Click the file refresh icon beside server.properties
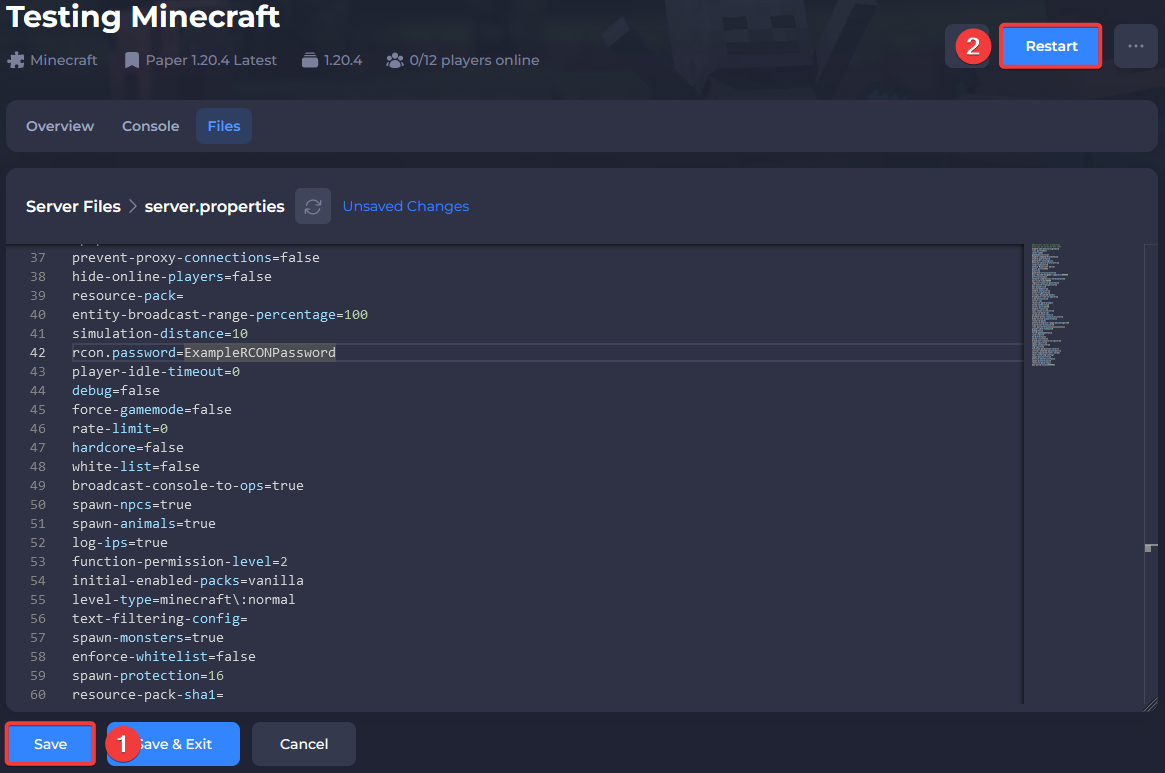Screen dimensions: 1165x773 [x=313, y=206]
